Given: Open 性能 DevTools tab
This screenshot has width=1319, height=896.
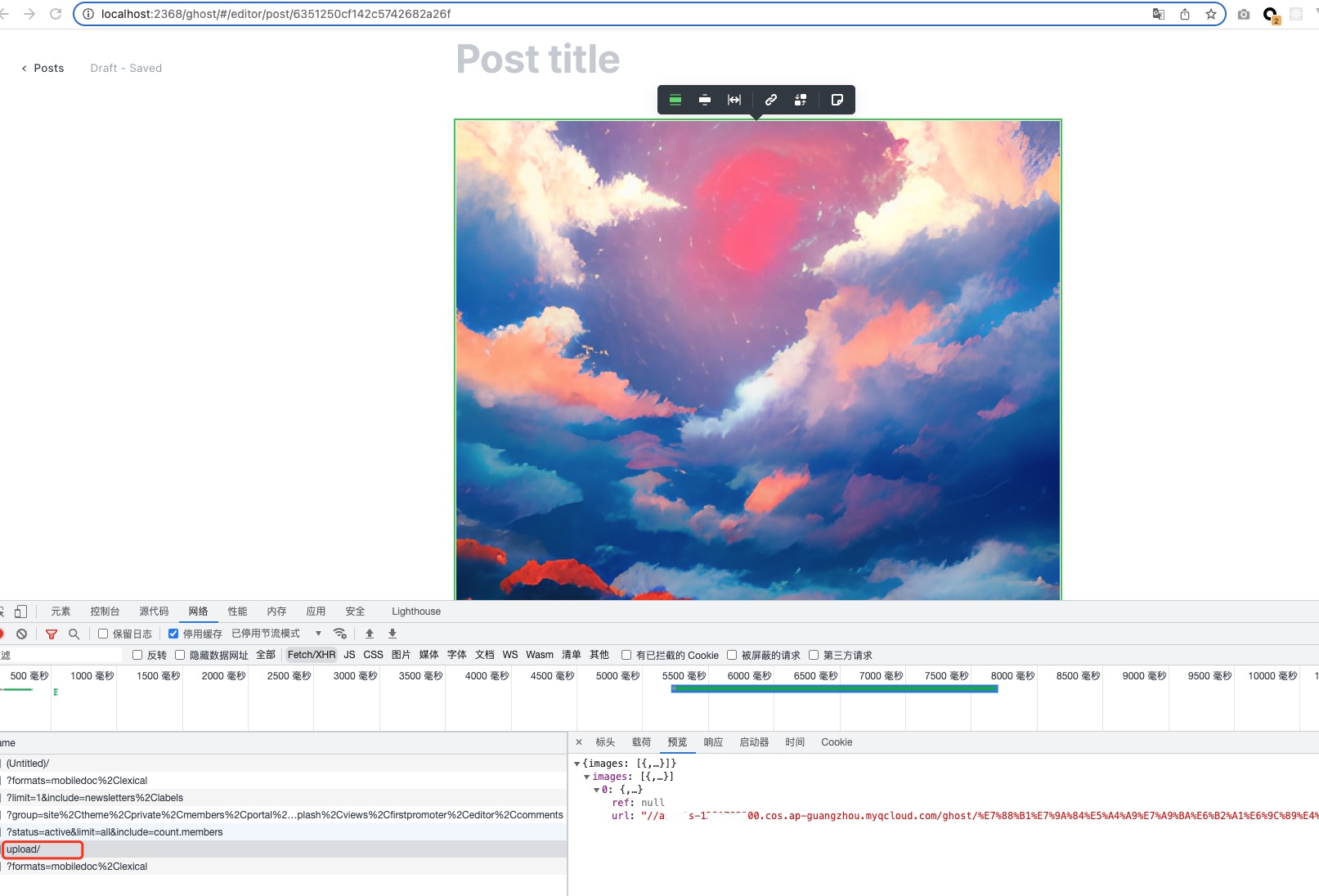Looking at the screenshot, I should pyautogui.click(x=237, y=612).
